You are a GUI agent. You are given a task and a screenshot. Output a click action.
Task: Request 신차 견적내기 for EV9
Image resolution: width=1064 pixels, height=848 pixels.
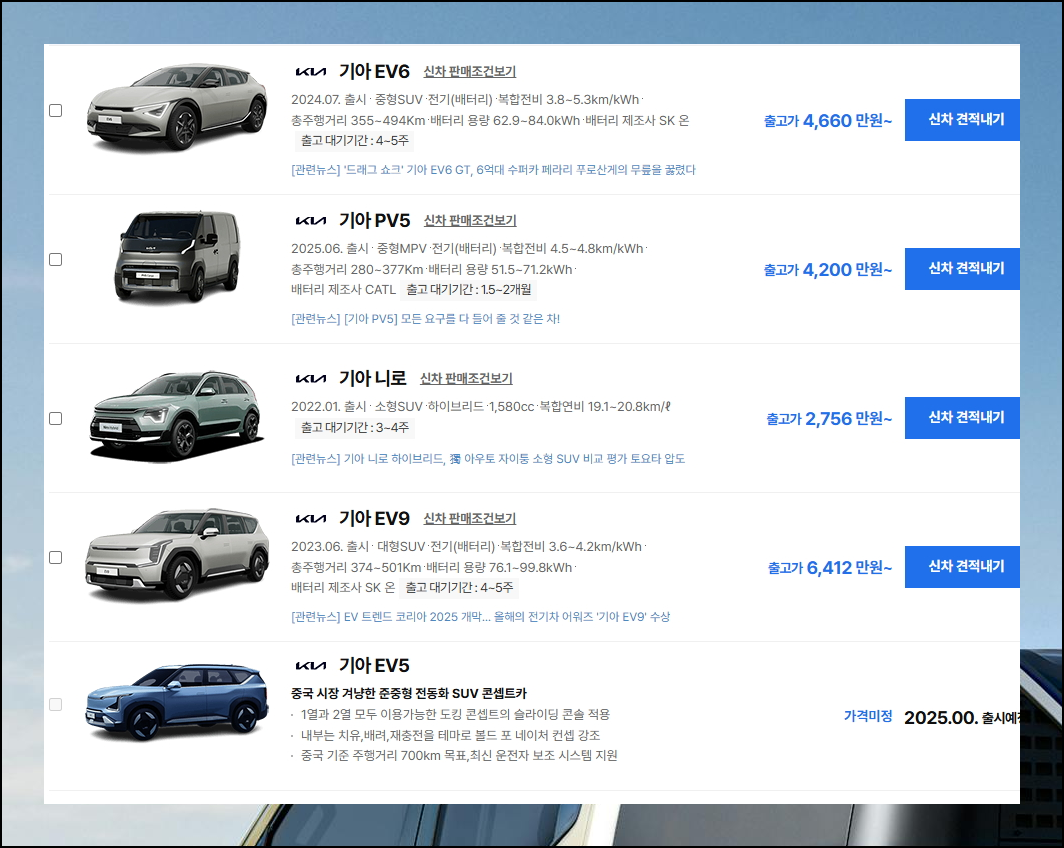pyautogui.click(x=962, y=566)
